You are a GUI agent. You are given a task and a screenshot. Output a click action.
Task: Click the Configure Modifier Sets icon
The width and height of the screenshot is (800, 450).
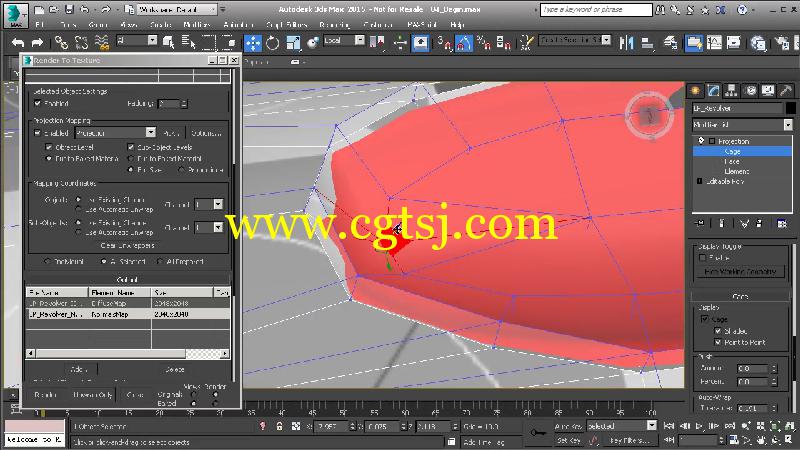click(x=782, y=223)
